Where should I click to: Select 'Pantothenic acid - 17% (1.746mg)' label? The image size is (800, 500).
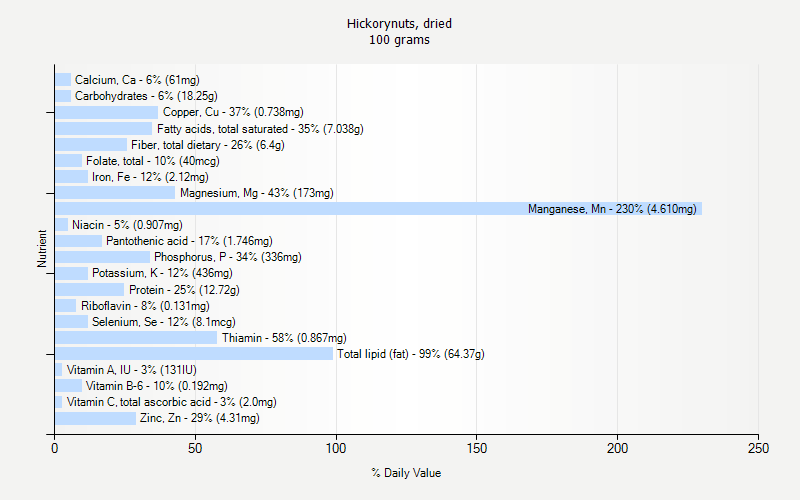pyautogui.click(x=189, y=241)
